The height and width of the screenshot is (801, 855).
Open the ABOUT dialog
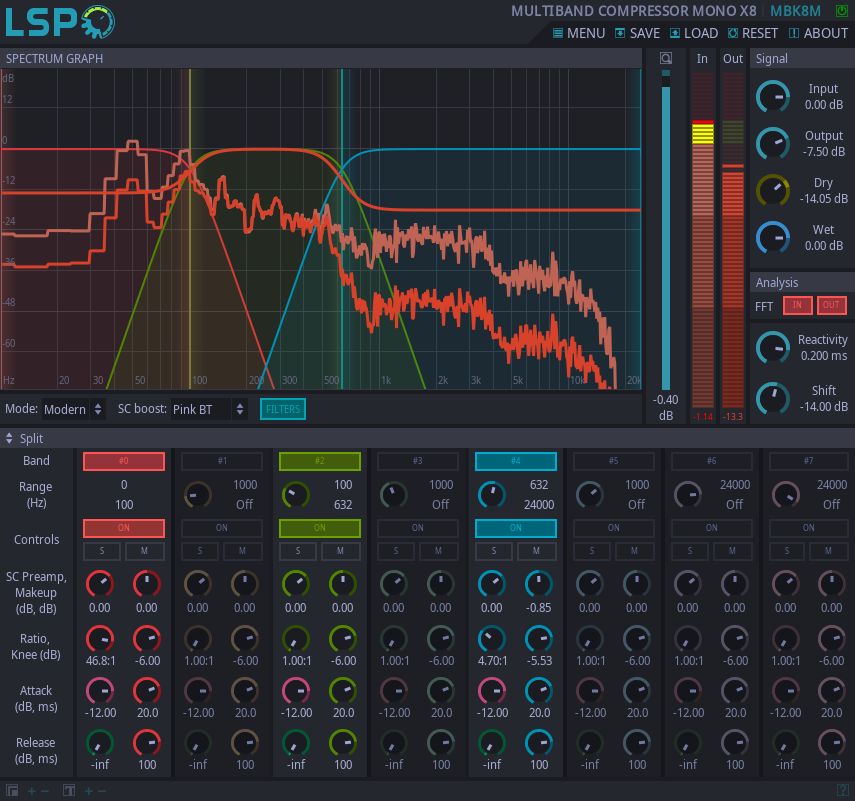(x=818, y=33)
